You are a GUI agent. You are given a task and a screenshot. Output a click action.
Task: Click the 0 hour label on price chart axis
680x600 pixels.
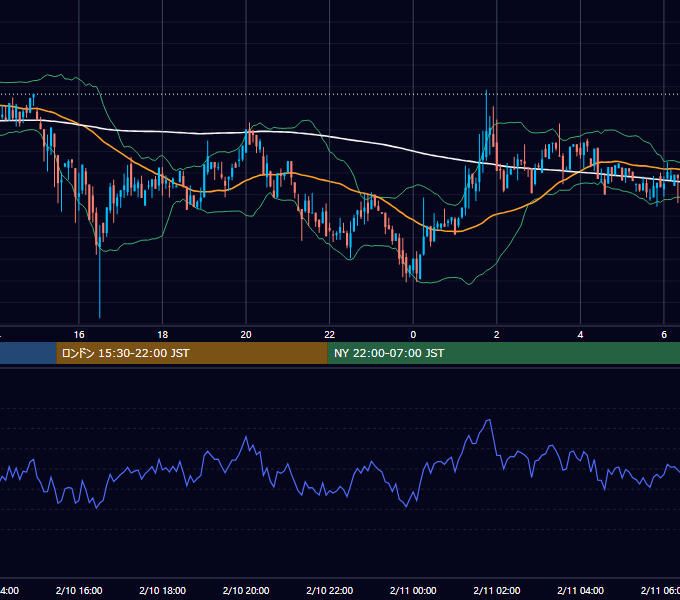(x=413, y=335)
